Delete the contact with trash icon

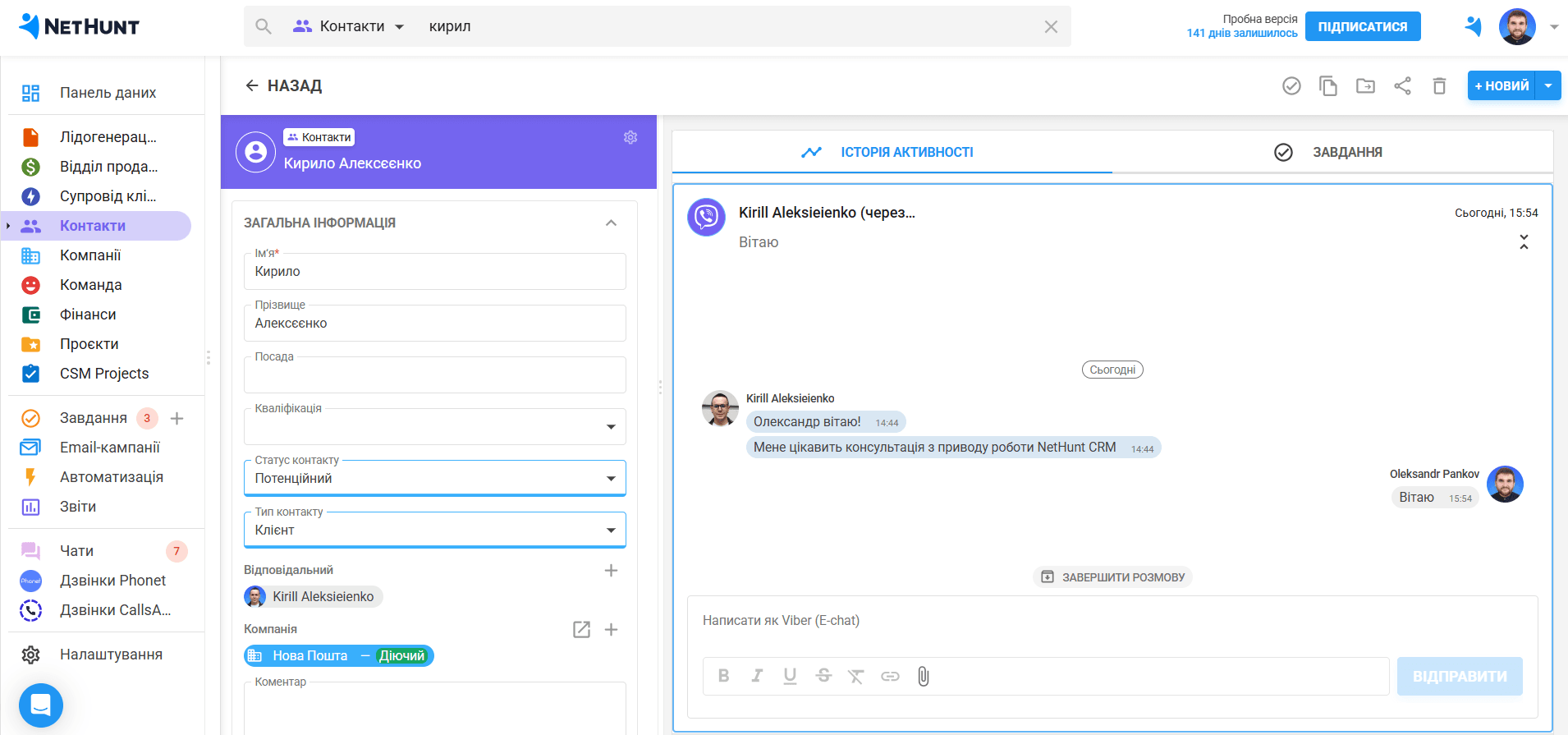[1439, 85]
